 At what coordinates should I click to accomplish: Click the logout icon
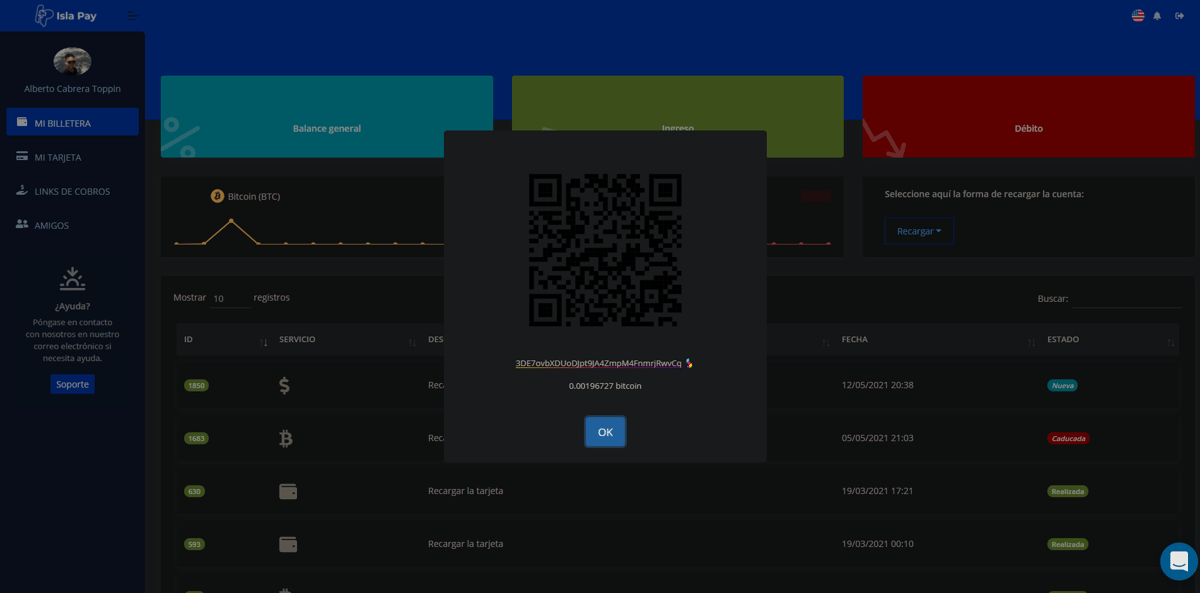[1179, 16]
